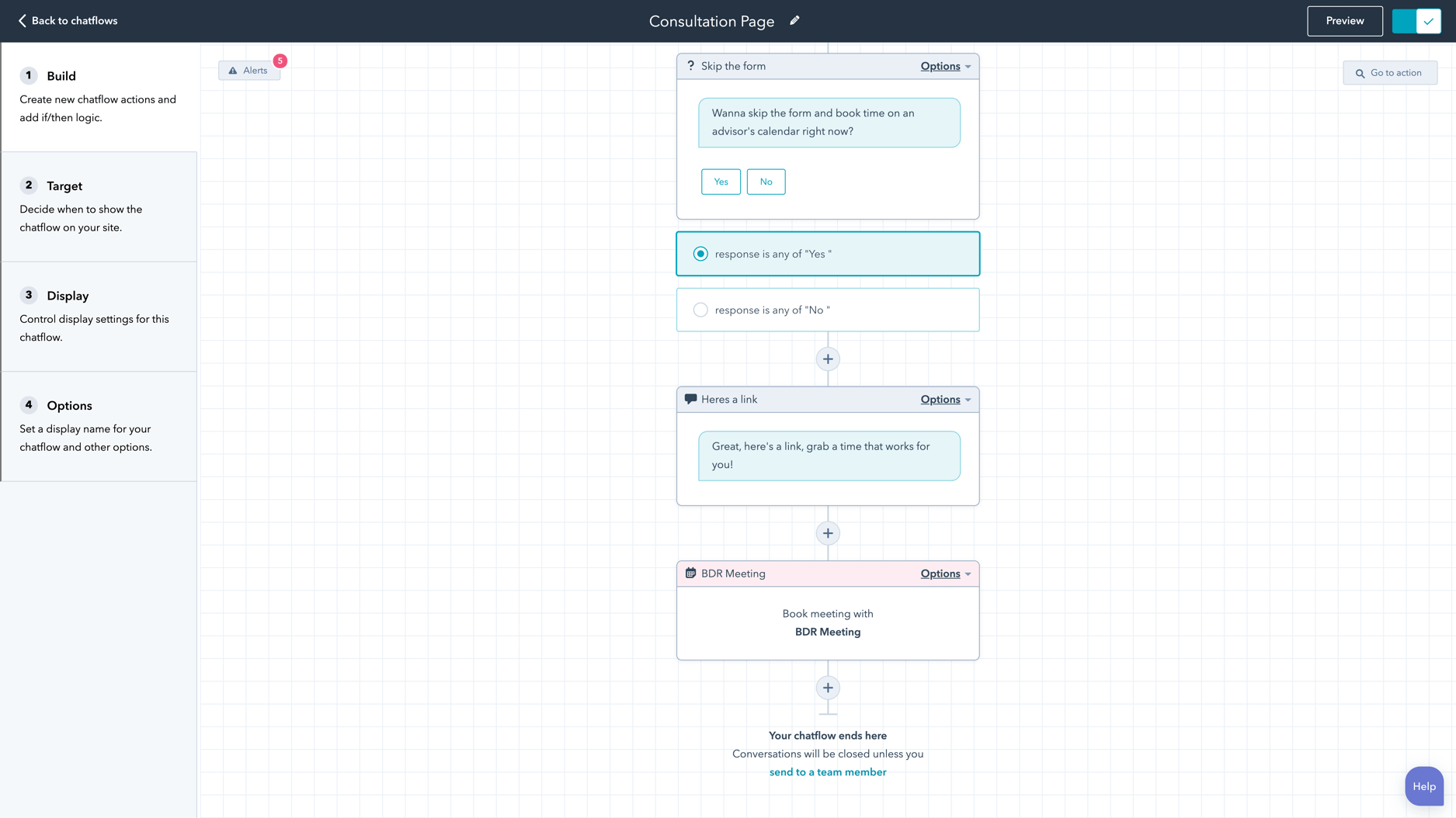Click the magnifier icon in Go to action

pos(1360,72)
